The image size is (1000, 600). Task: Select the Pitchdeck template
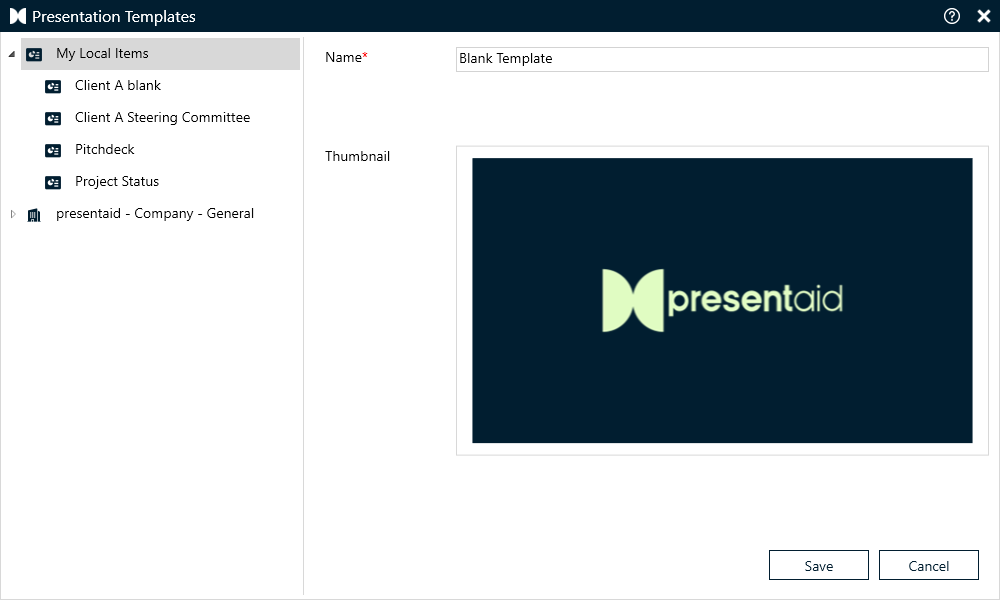pos(105,149)
